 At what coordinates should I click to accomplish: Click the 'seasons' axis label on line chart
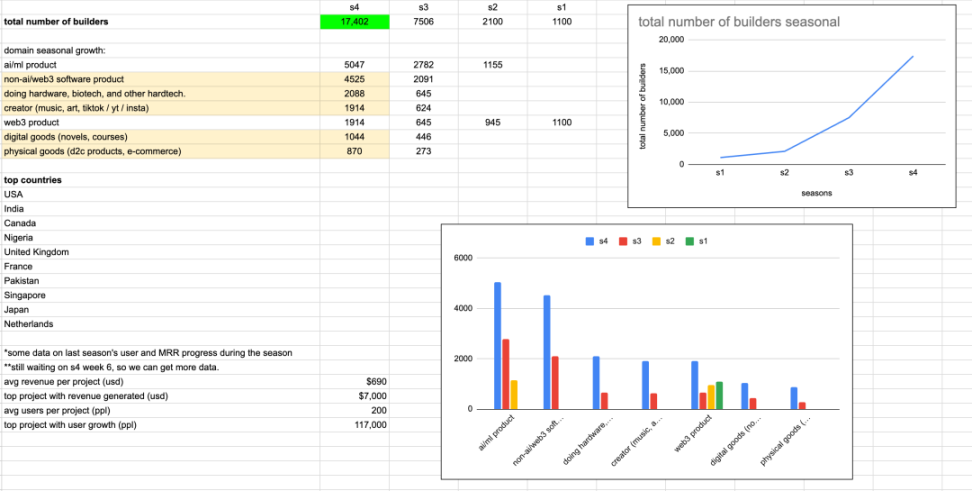tap(816, 194)
